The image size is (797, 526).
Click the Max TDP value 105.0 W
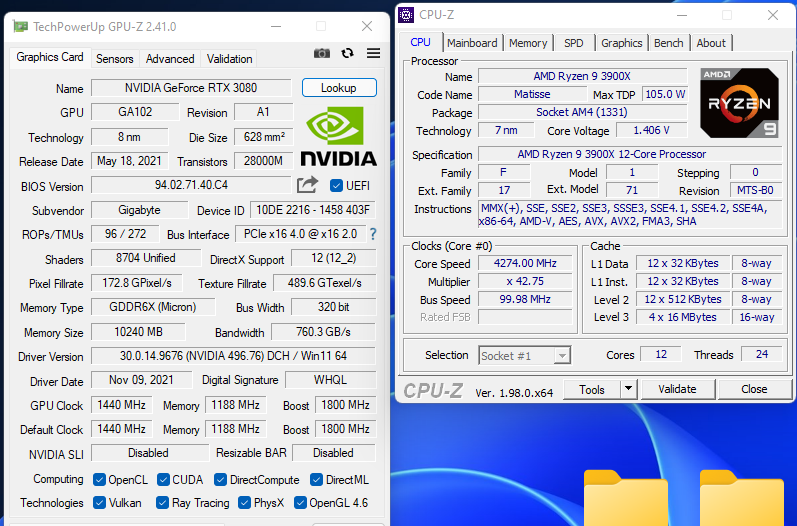tap(665, 94)
